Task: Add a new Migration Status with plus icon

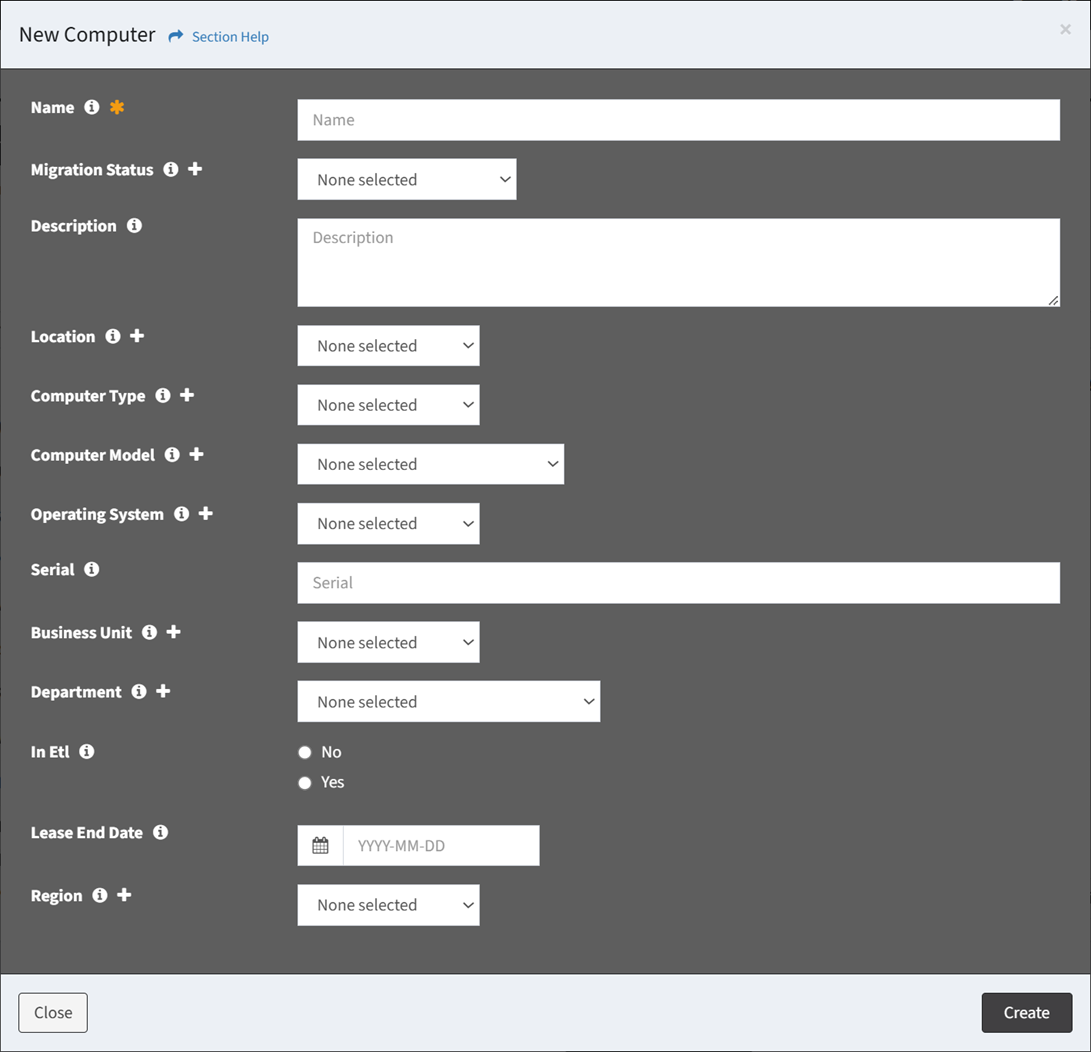Action: pyautogui.click(x=195, y=169)
